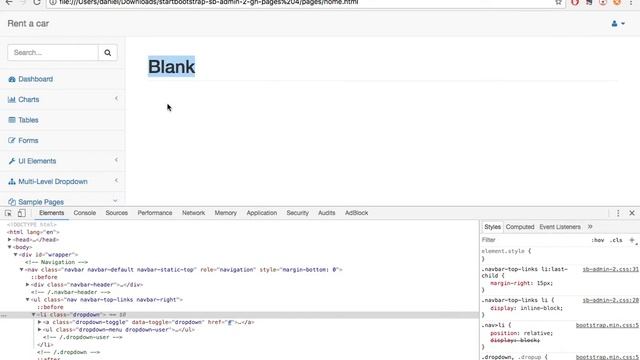The width and height of the screenshot is (640, 360).
Task: Open the Application tab
Action: pyautogui.click(x=262, y=213)
